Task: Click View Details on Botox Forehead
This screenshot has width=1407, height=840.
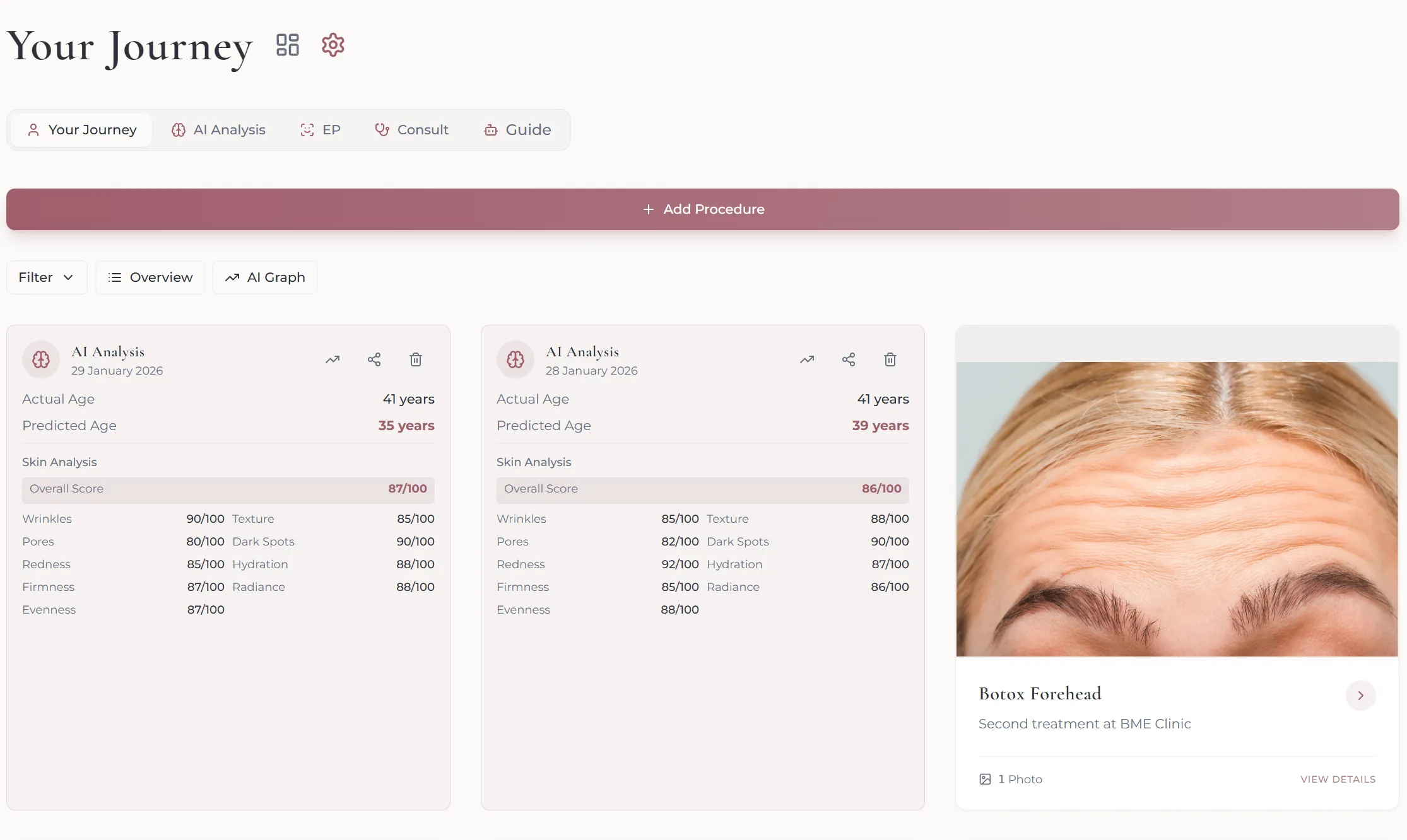Action: coord(1338,779)
